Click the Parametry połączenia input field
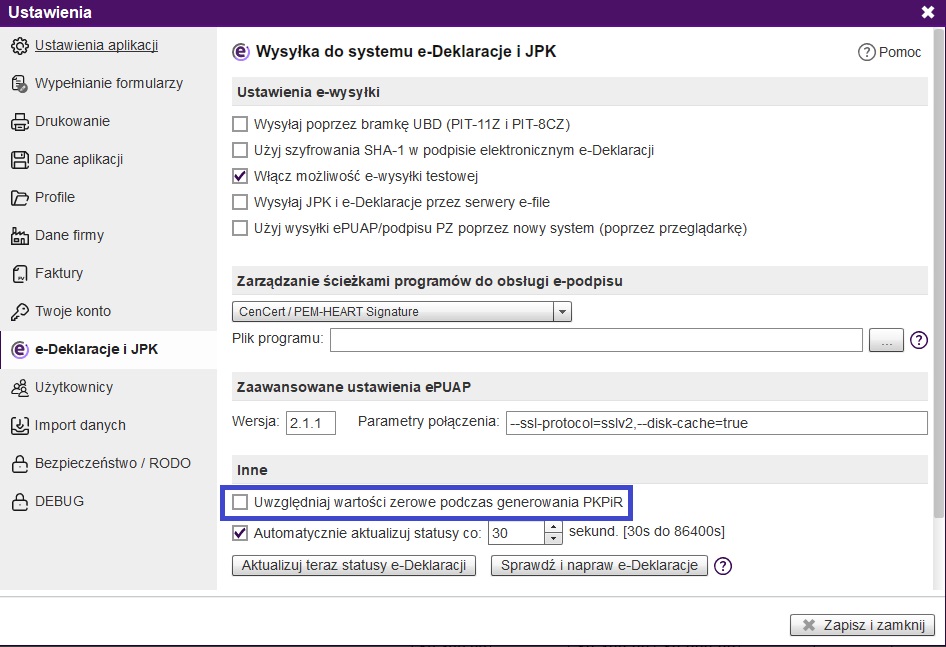This screenshot has height=647, width=946. click(x=717, y=423)
